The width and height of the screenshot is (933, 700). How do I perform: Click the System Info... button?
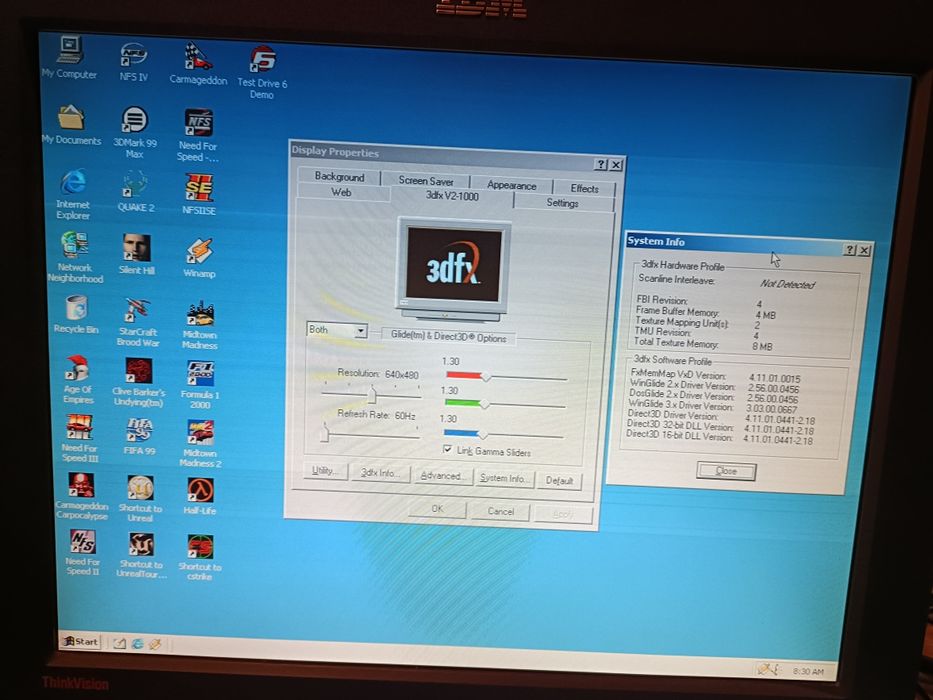tap(505, 478)
